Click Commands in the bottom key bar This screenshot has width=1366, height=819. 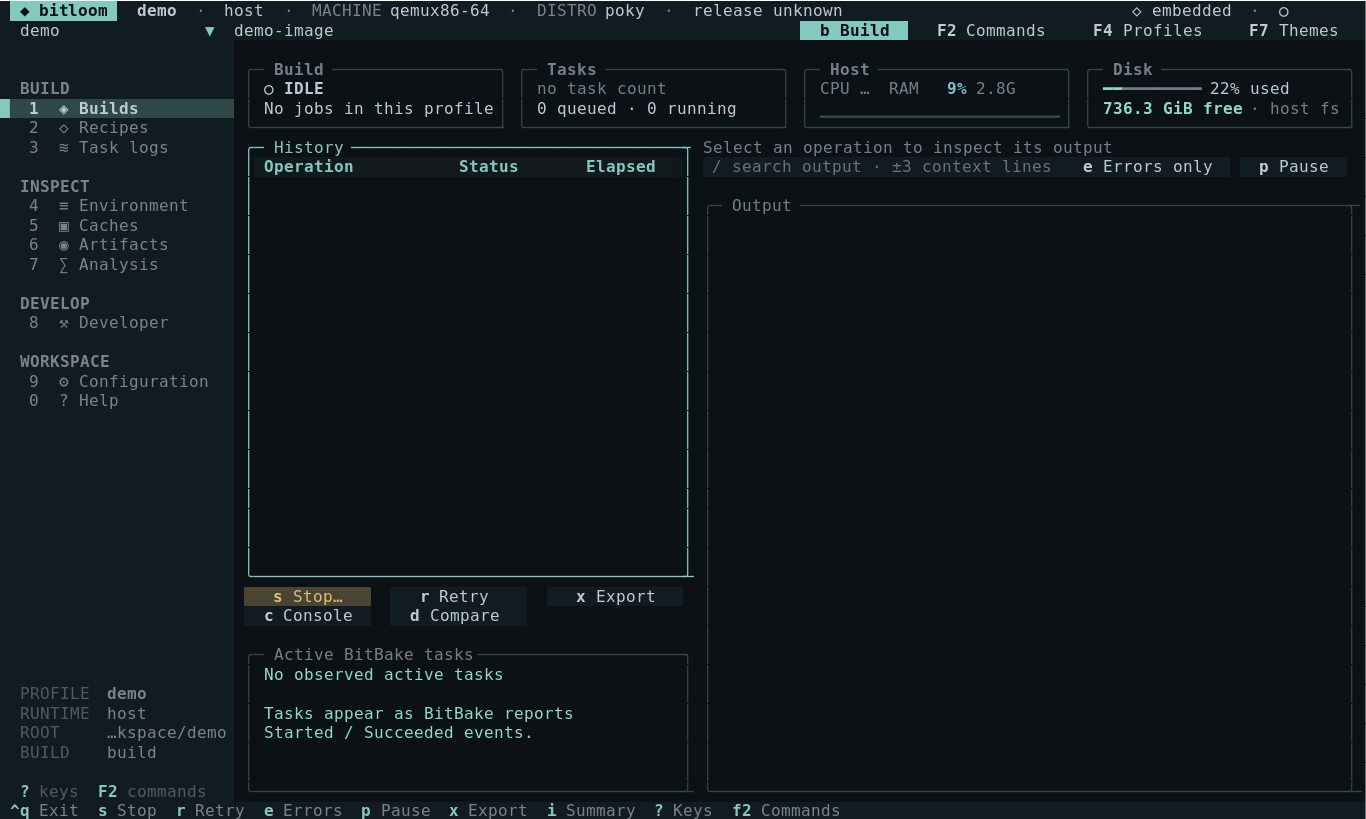click(x=786, y=810)
